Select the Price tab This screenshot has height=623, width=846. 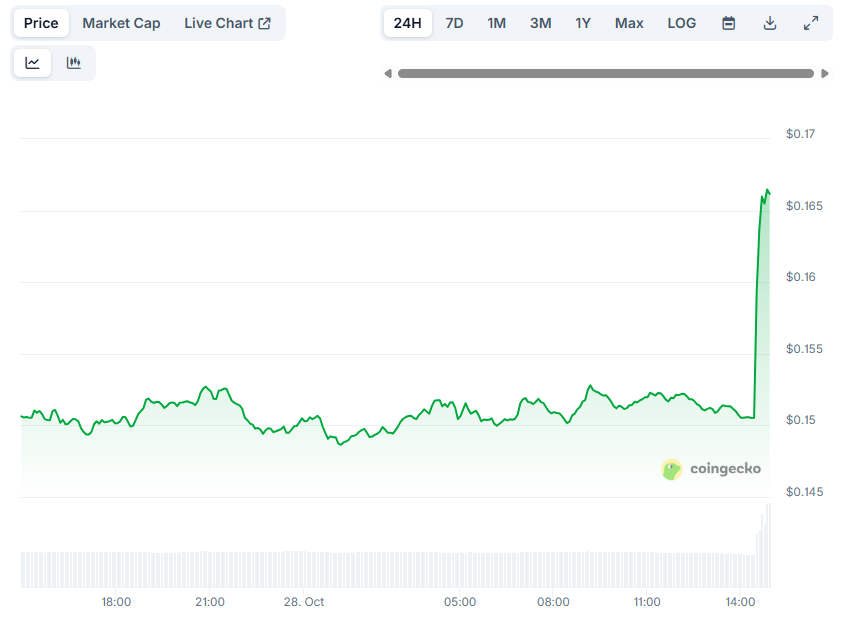coord(40,22)
